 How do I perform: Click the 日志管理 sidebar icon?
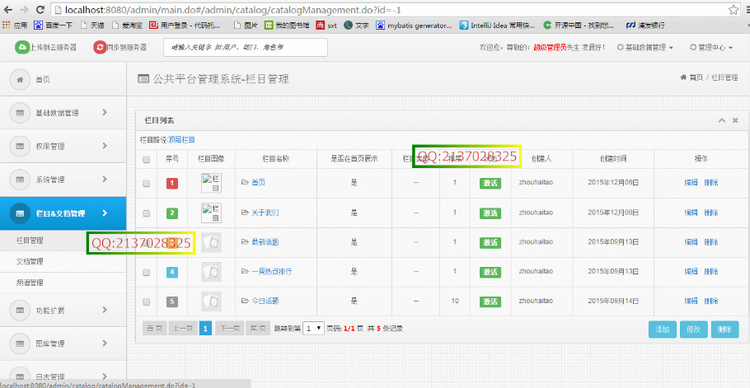(x=20, y=376)
